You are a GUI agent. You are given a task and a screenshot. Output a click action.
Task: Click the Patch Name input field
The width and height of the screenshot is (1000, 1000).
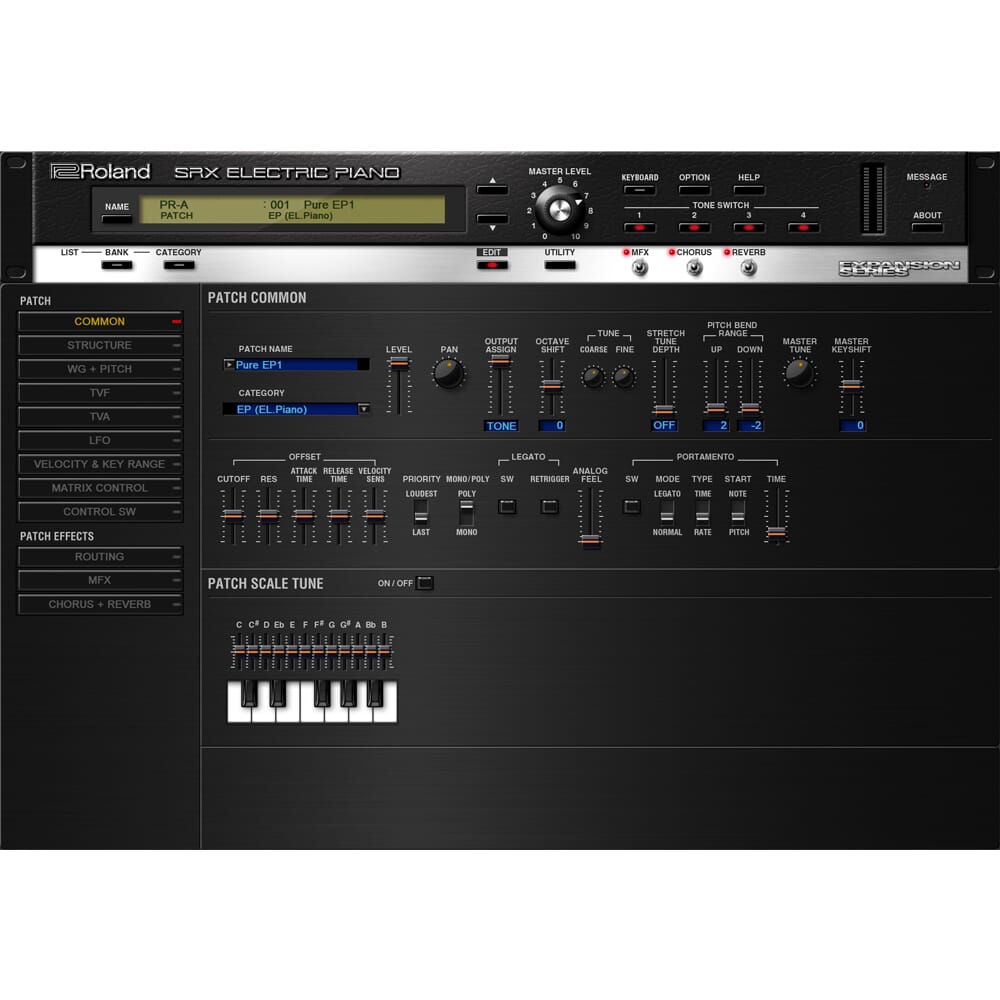(300, 365)
